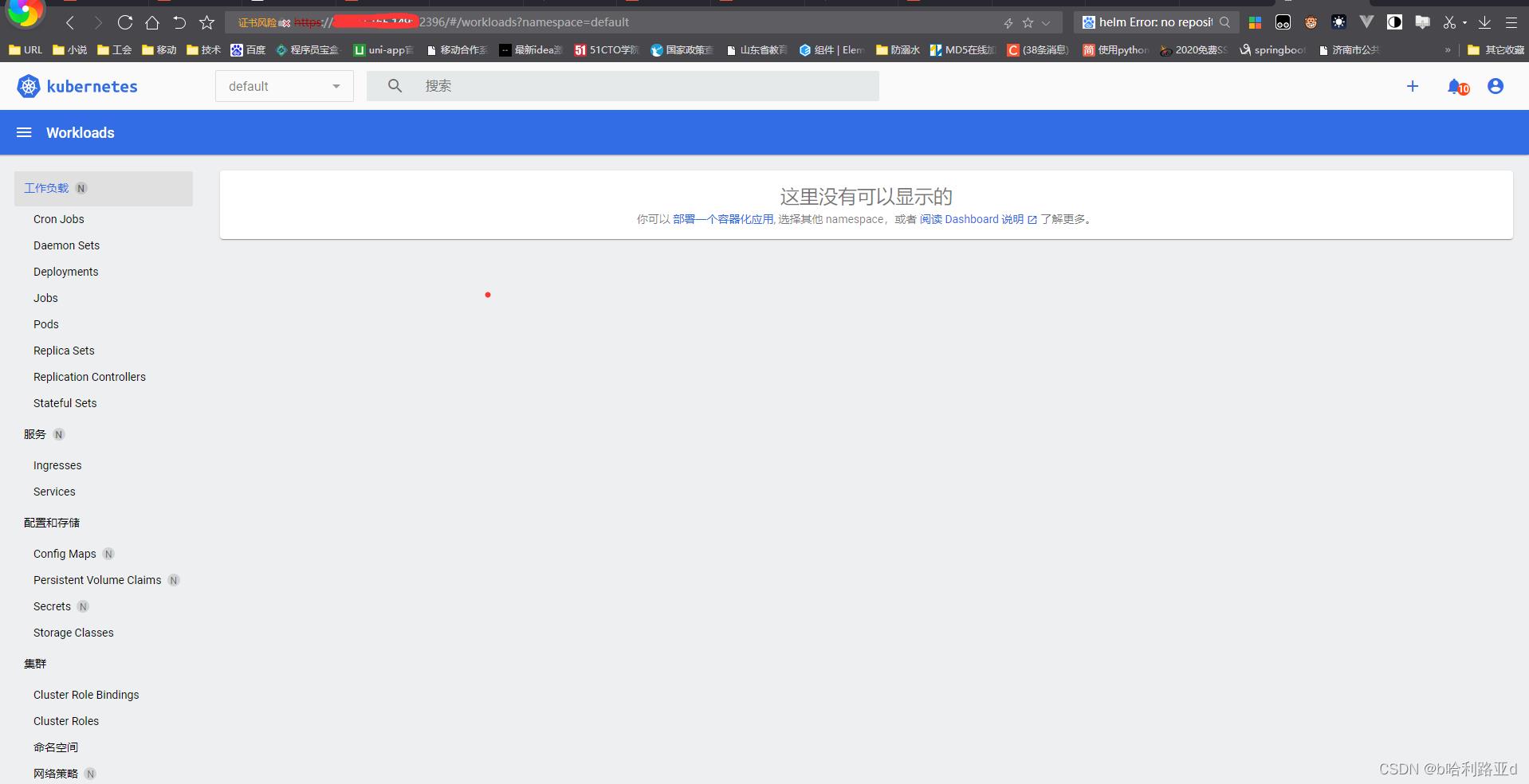1529x784 pixels.
Task: Open Deployments in sidebar
Action: [x=65, y=272]
